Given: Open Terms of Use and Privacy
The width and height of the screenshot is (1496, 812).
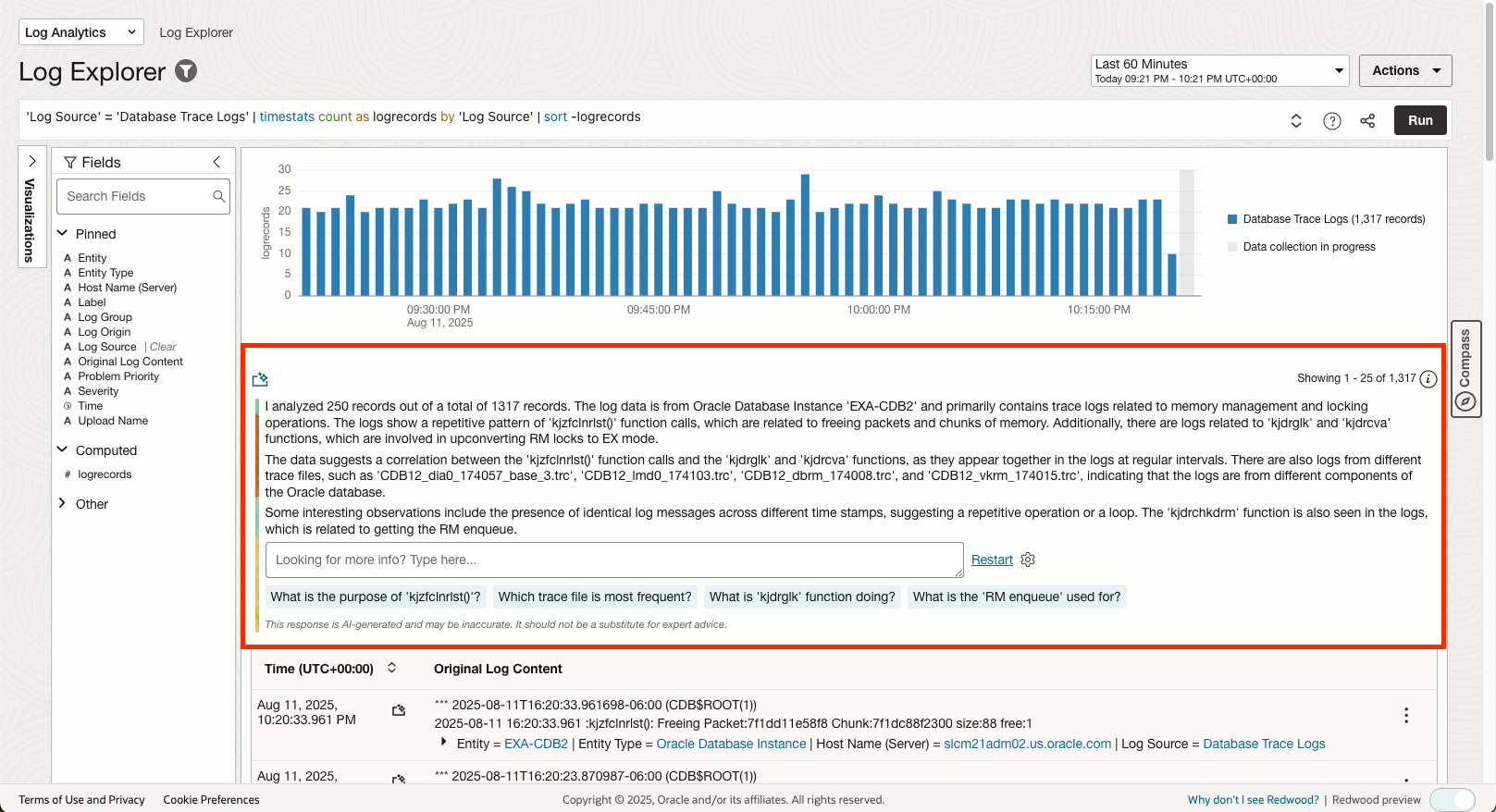Looking at the screenshot, I should (x=81, y=800).
